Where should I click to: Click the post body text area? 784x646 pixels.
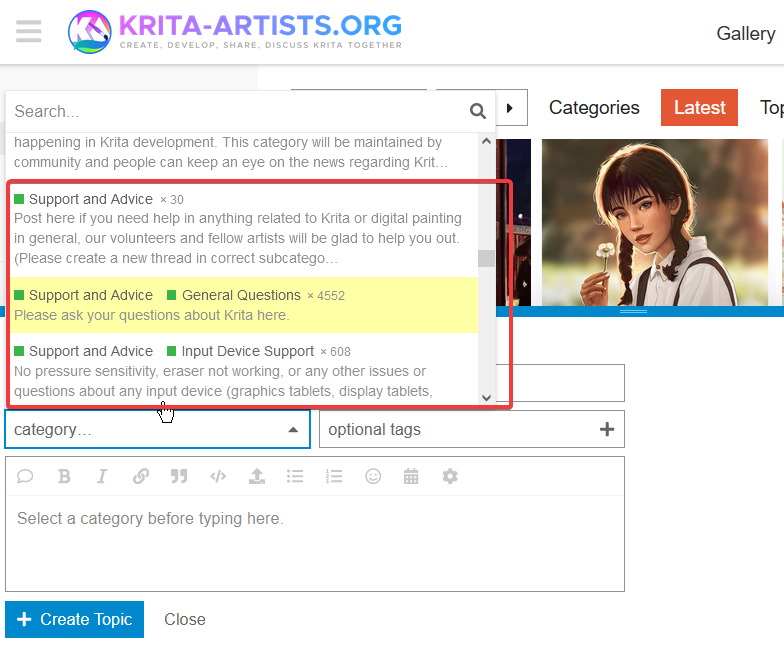[x=315, y=544]
